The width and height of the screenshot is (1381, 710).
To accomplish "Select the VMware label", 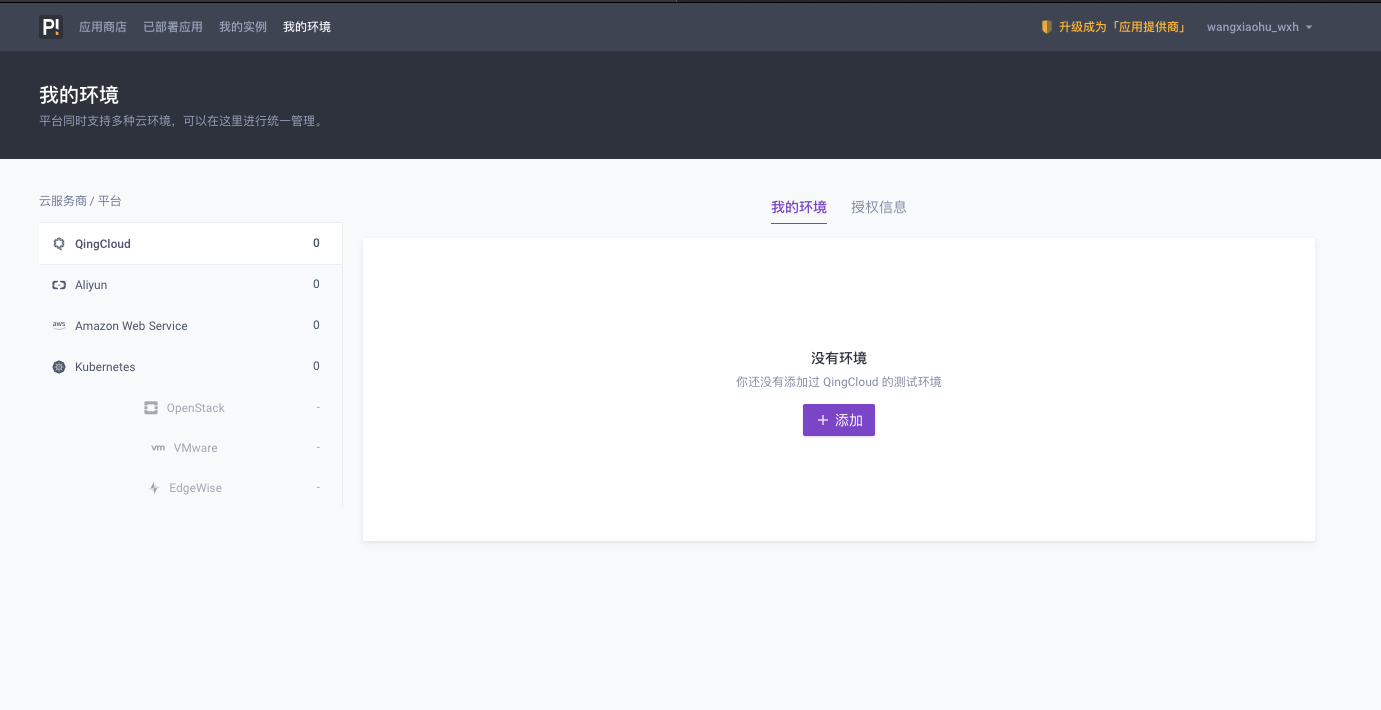I will click(x=196, y=448).
